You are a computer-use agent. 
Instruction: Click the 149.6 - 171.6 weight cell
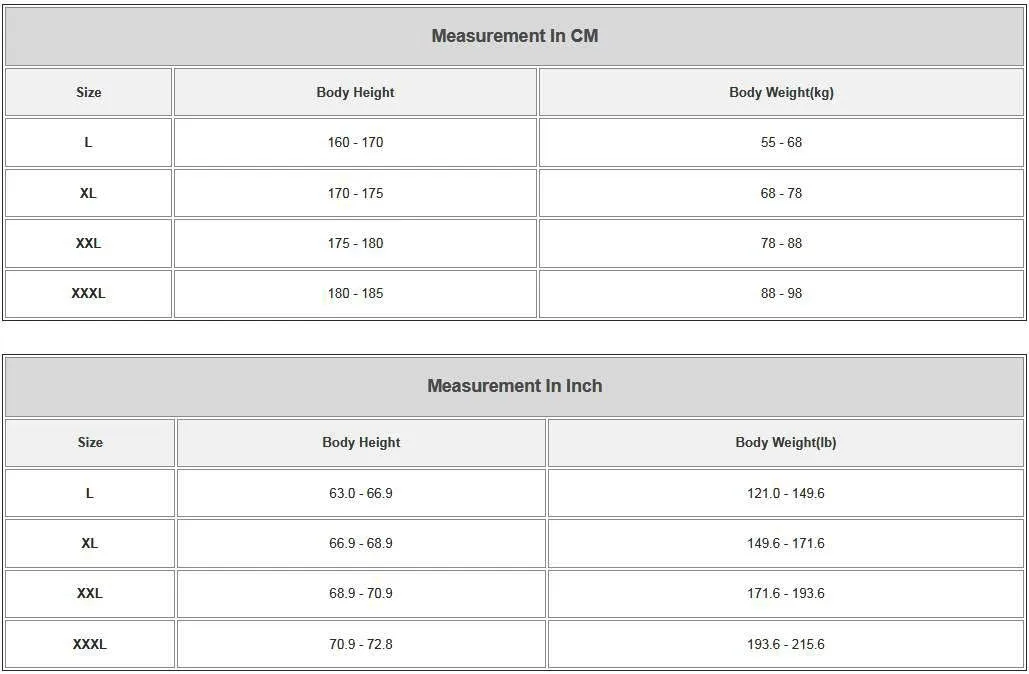785,543
